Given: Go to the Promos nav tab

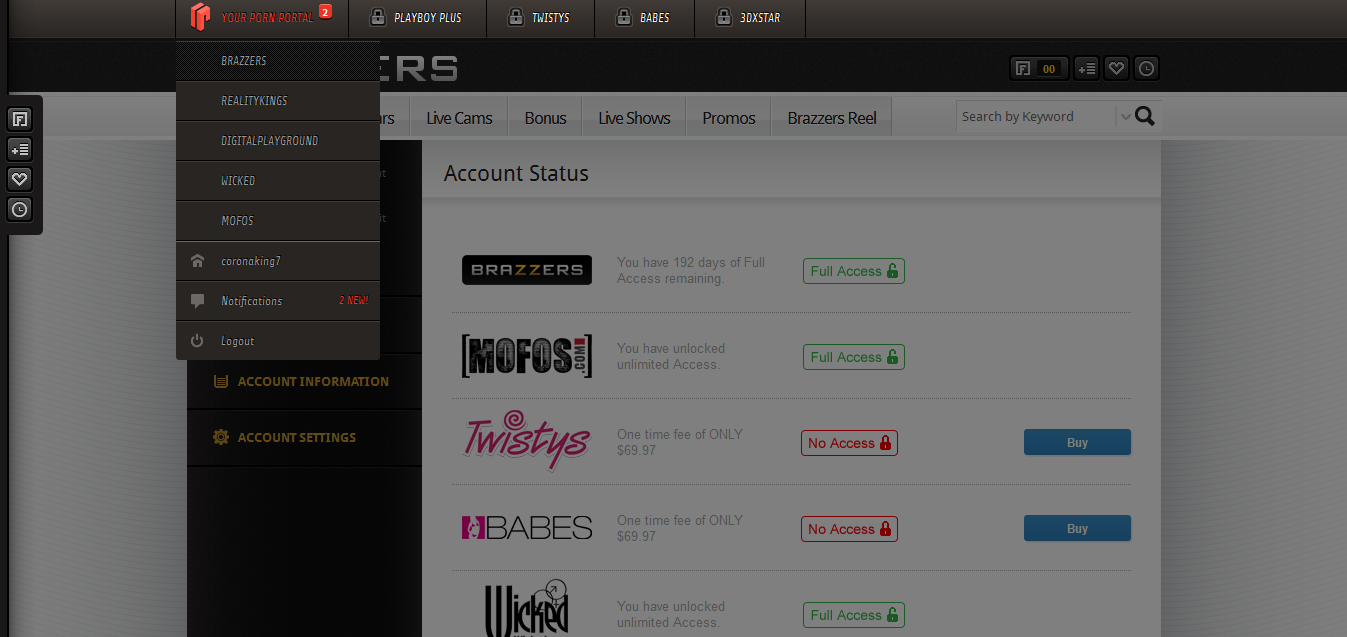Looking at the screenshot, I should 728,117.
